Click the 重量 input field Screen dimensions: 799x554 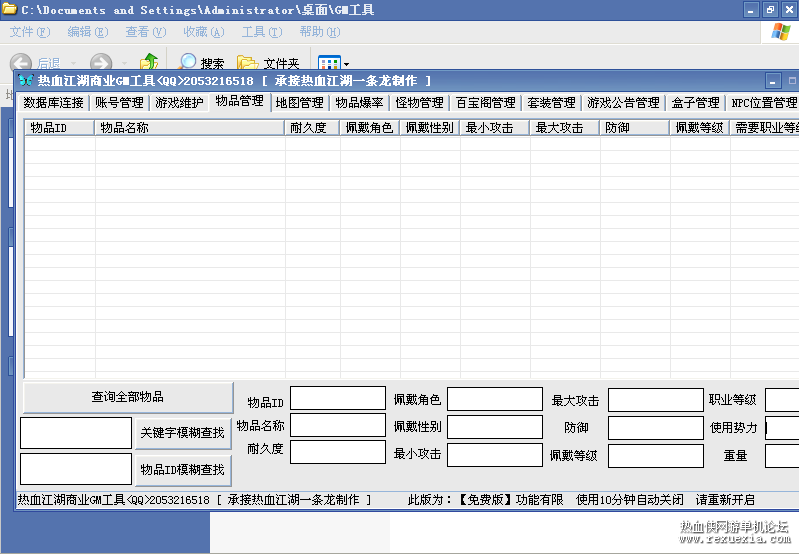pos(782,456)
